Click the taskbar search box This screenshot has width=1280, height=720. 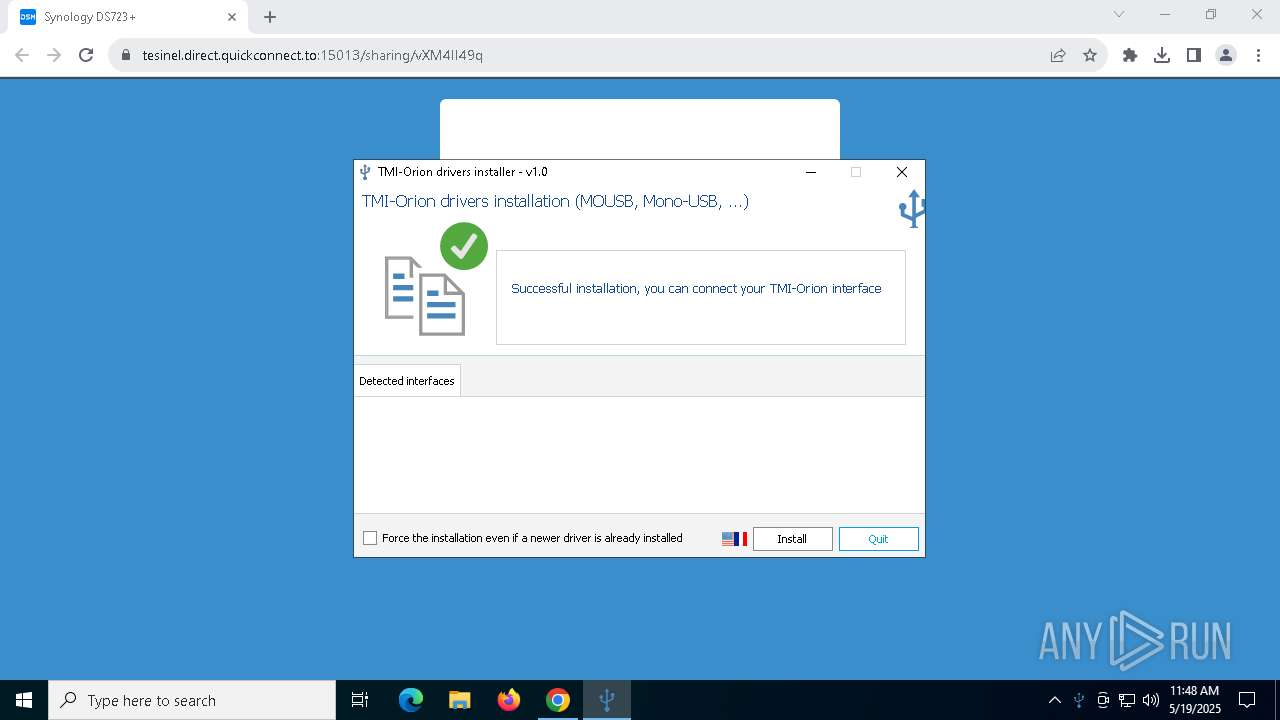(x=192, y=700)
